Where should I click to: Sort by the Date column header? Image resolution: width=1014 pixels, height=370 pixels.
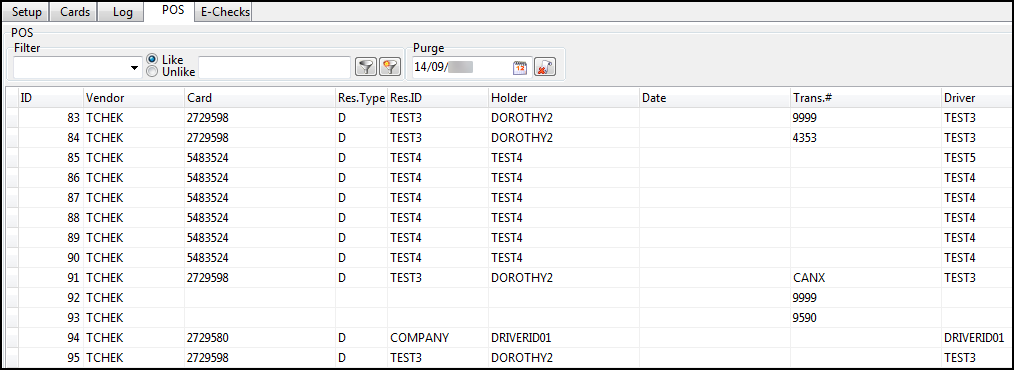pos(715,98)
